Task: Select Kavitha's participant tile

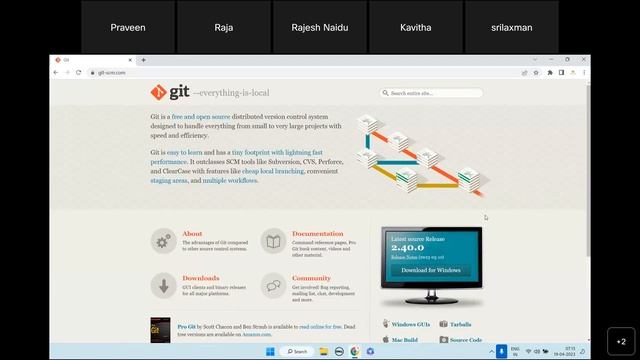Action: (x=416, y=27)
